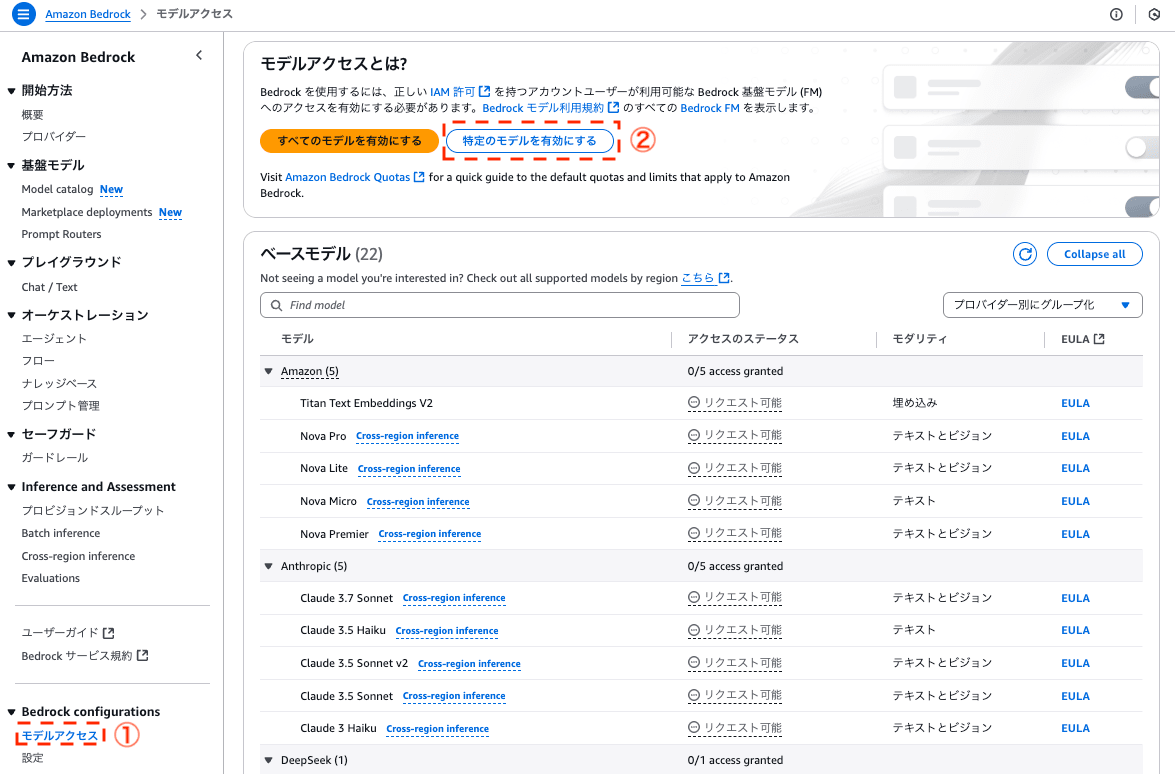Click the status icon for Titan Text Embeddings V2
Screen dimensions: 1175x774
click(694, 403)
